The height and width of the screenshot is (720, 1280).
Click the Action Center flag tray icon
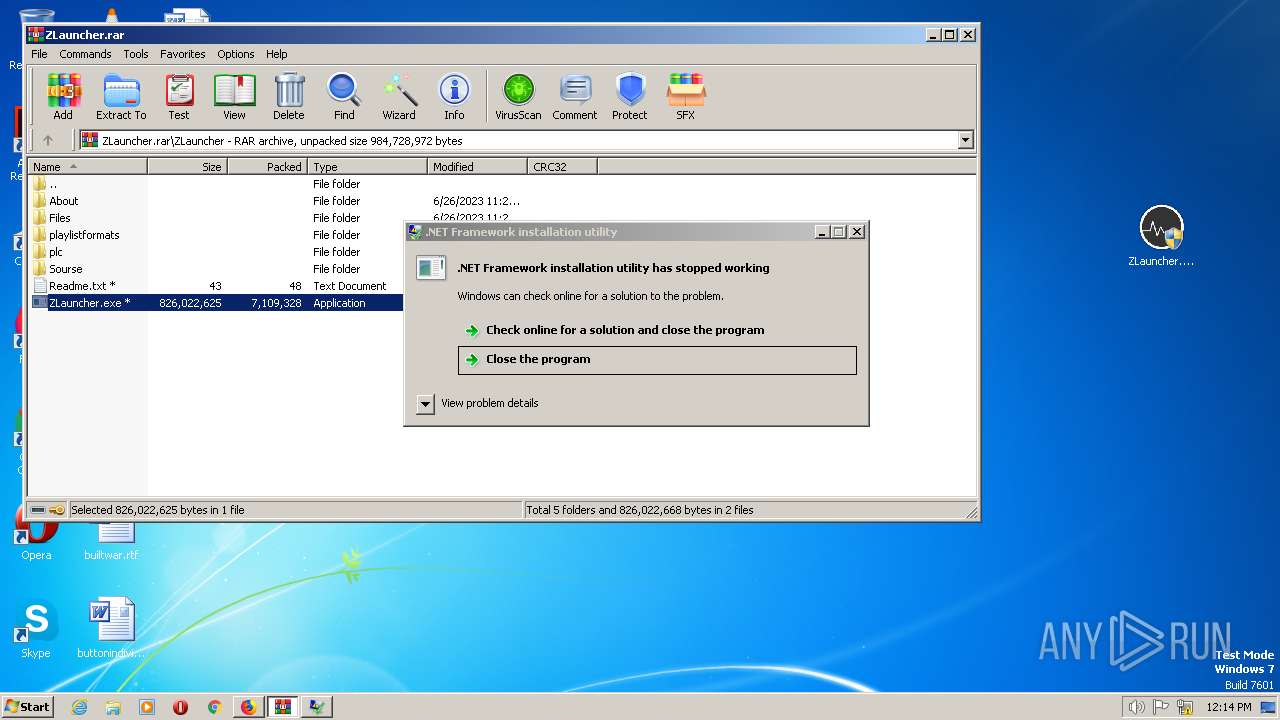(1161, 707)
